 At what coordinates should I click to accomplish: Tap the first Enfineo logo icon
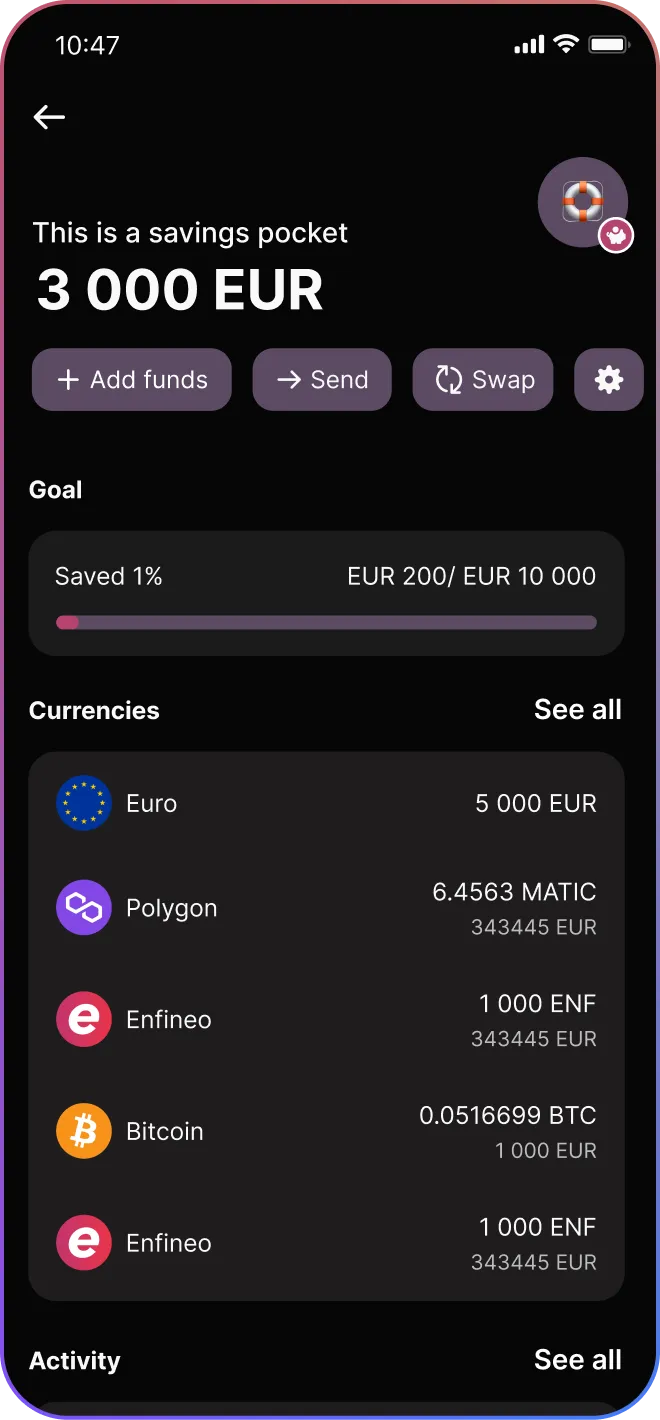pyautogui.click(x=83, y=1020)
